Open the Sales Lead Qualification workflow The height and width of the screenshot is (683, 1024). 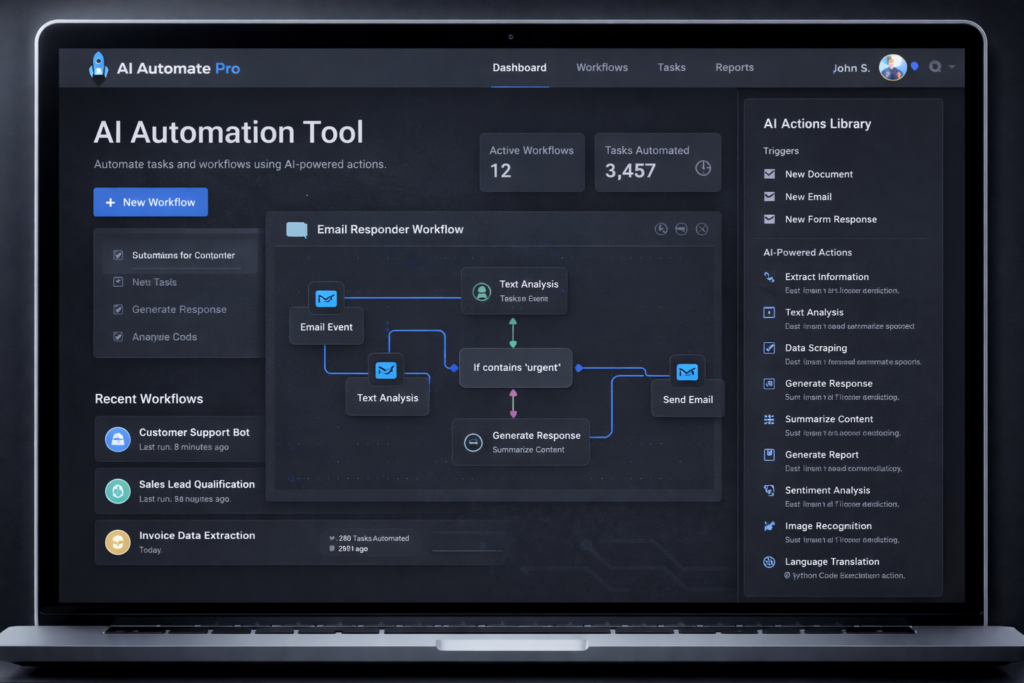click(x=196, y=484)
